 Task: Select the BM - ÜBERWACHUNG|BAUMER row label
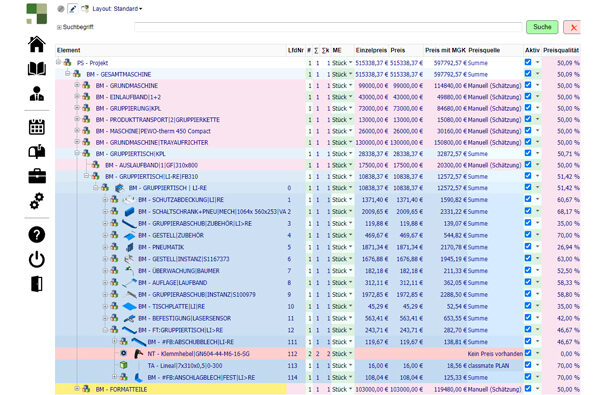[x=179, y=271]
